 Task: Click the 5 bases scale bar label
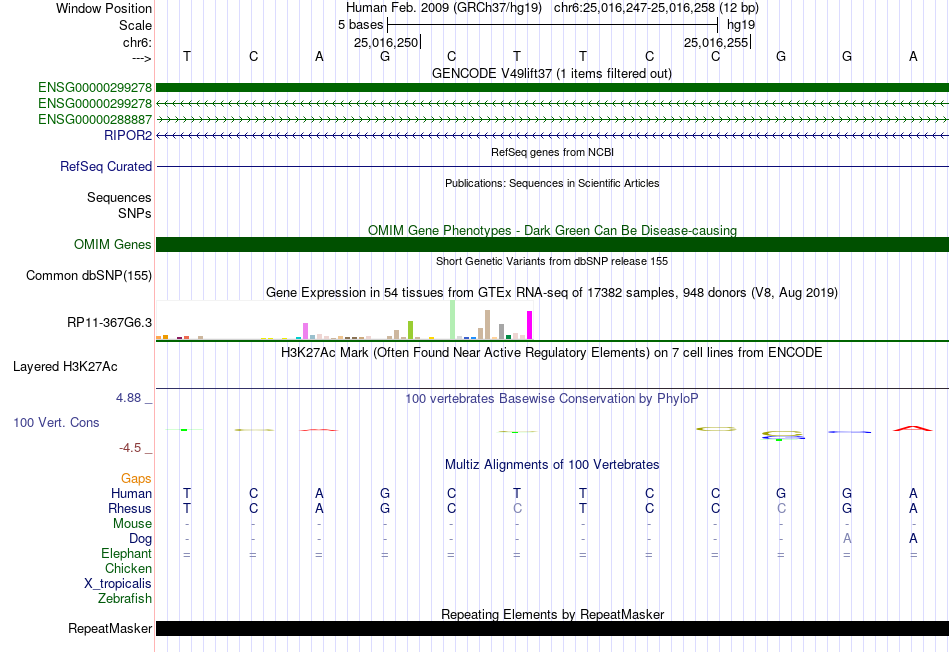click(x=360, y=25)
